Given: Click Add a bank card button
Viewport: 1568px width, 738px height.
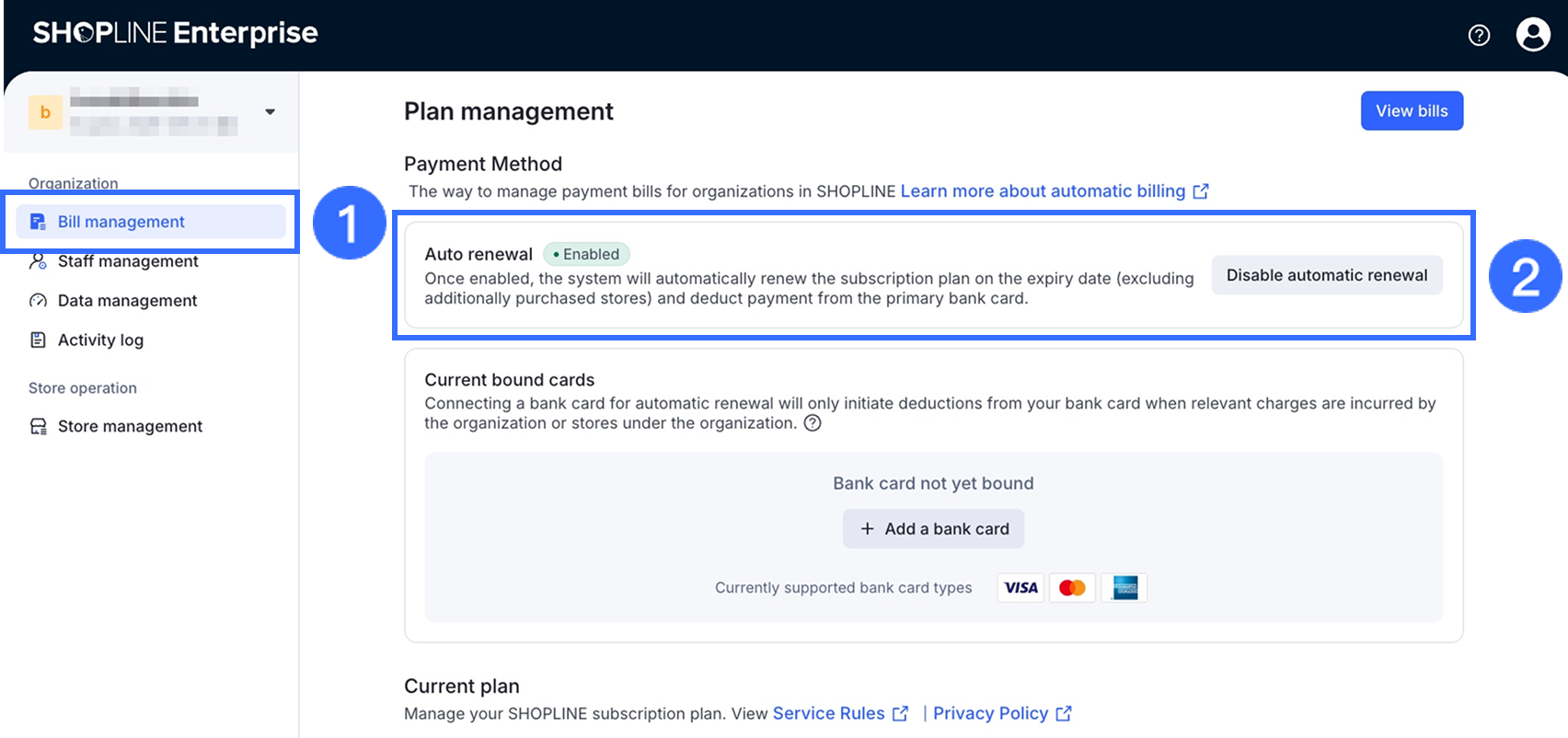Looking at the screenshot, I should coord(933,529).
